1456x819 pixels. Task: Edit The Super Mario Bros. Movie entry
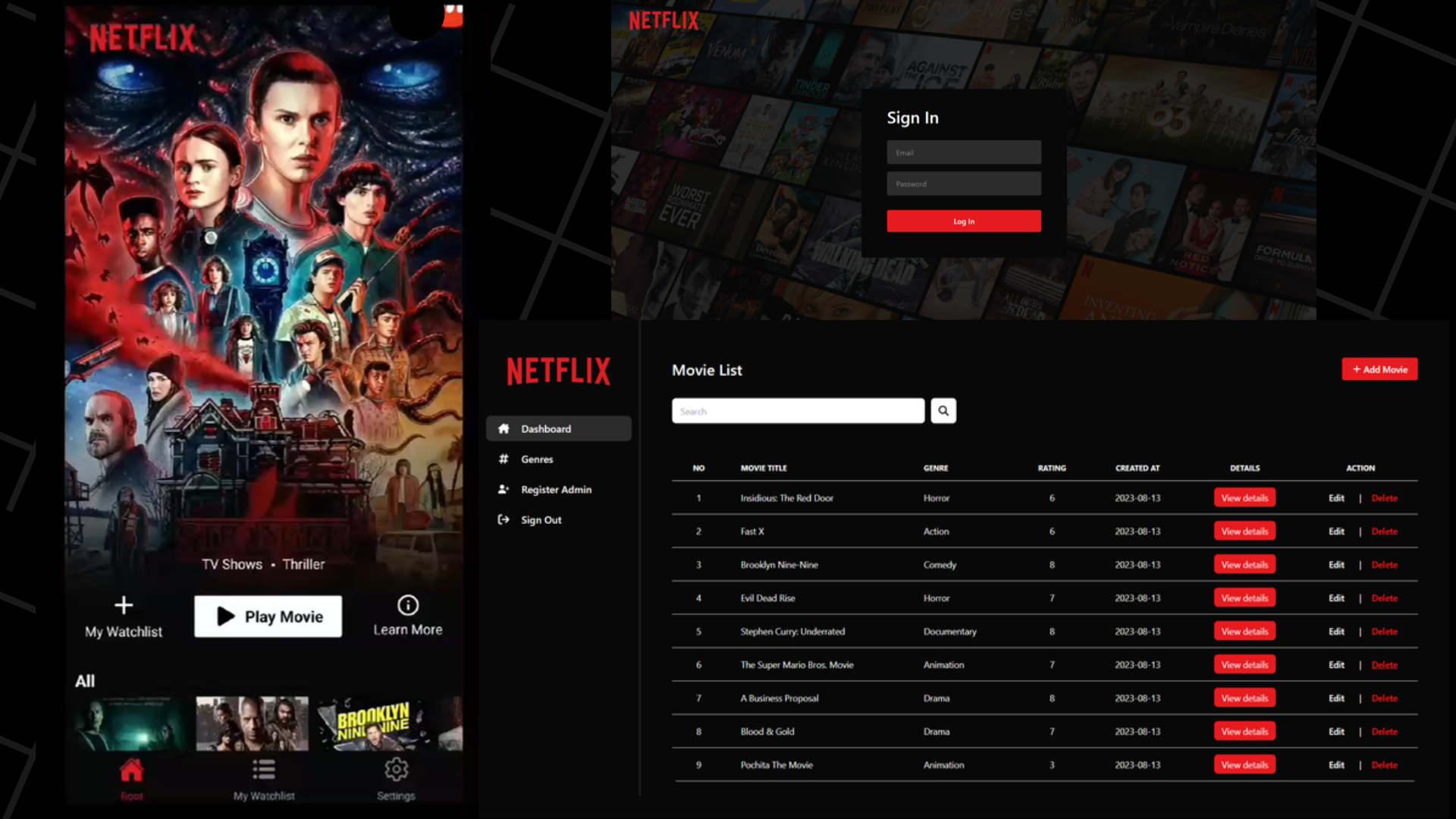click(1336, 665)
